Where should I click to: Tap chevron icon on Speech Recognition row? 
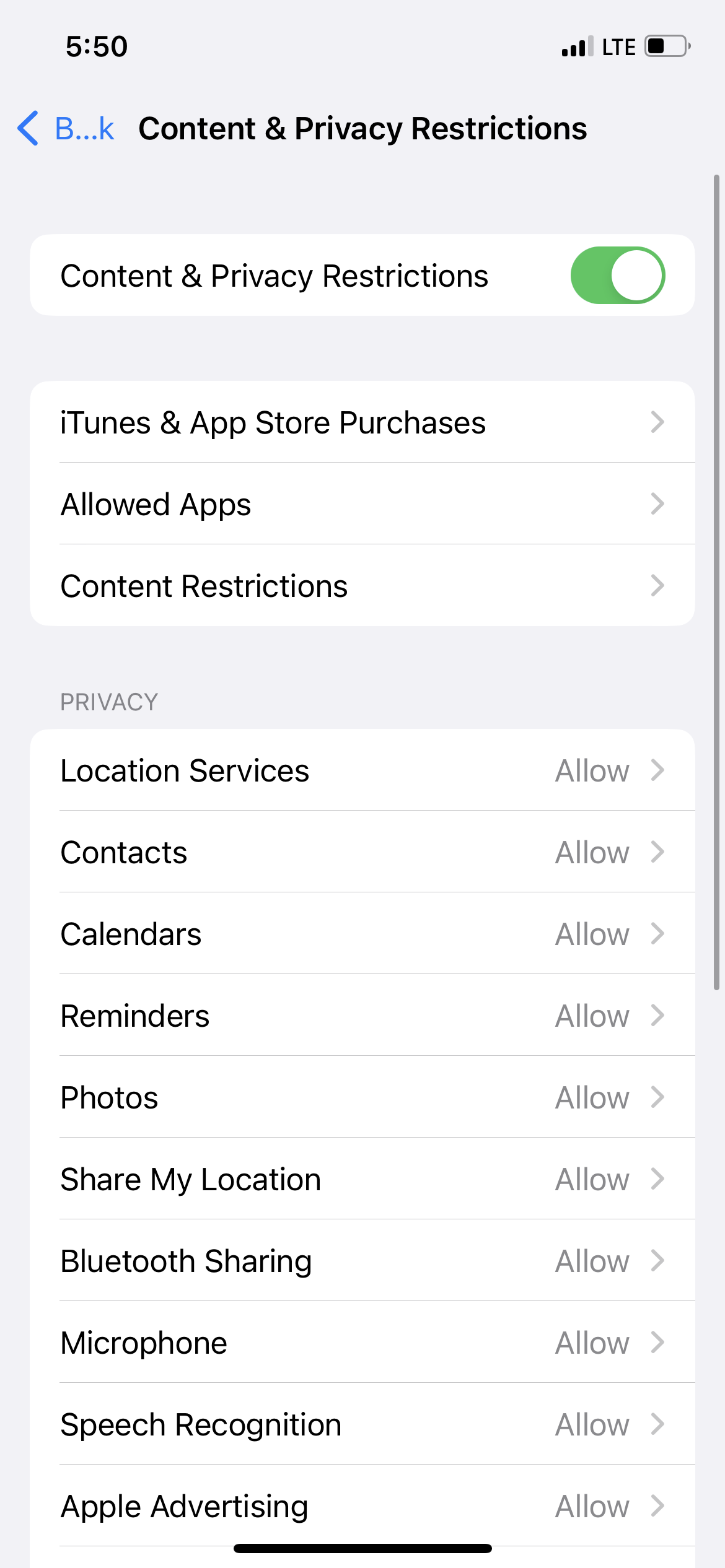pos(657,1424)
